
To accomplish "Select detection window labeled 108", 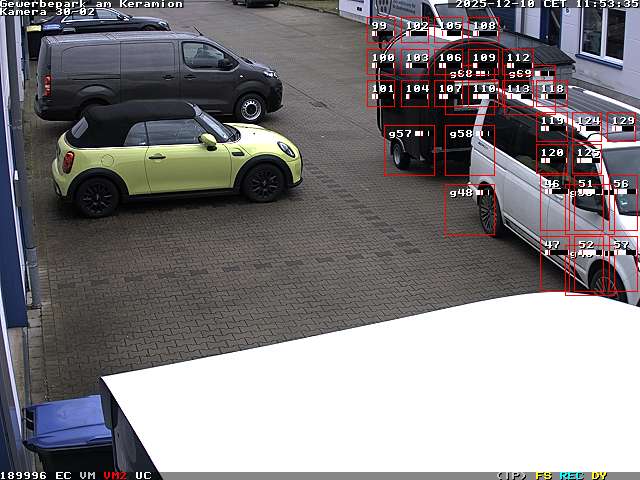I will pyautogui.click(x=483, y=31).
